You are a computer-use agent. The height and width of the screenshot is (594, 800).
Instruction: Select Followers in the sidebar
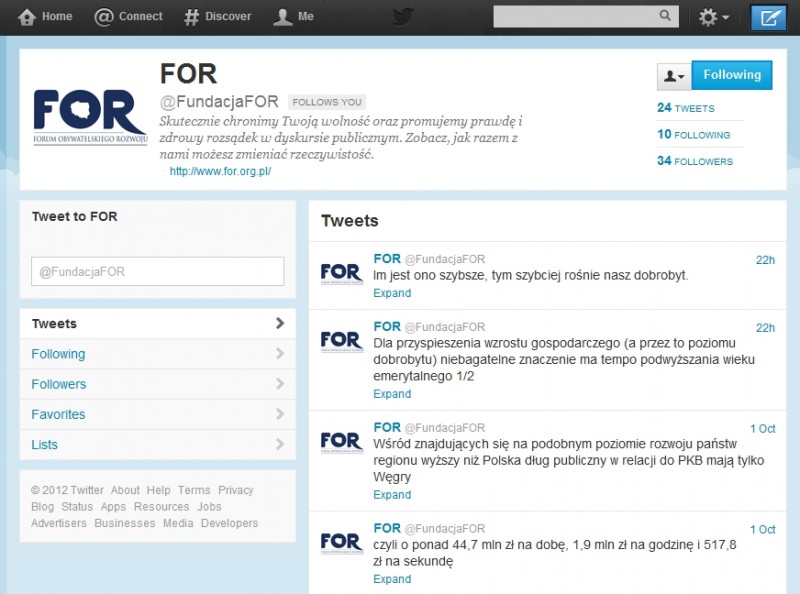(158, 384)
